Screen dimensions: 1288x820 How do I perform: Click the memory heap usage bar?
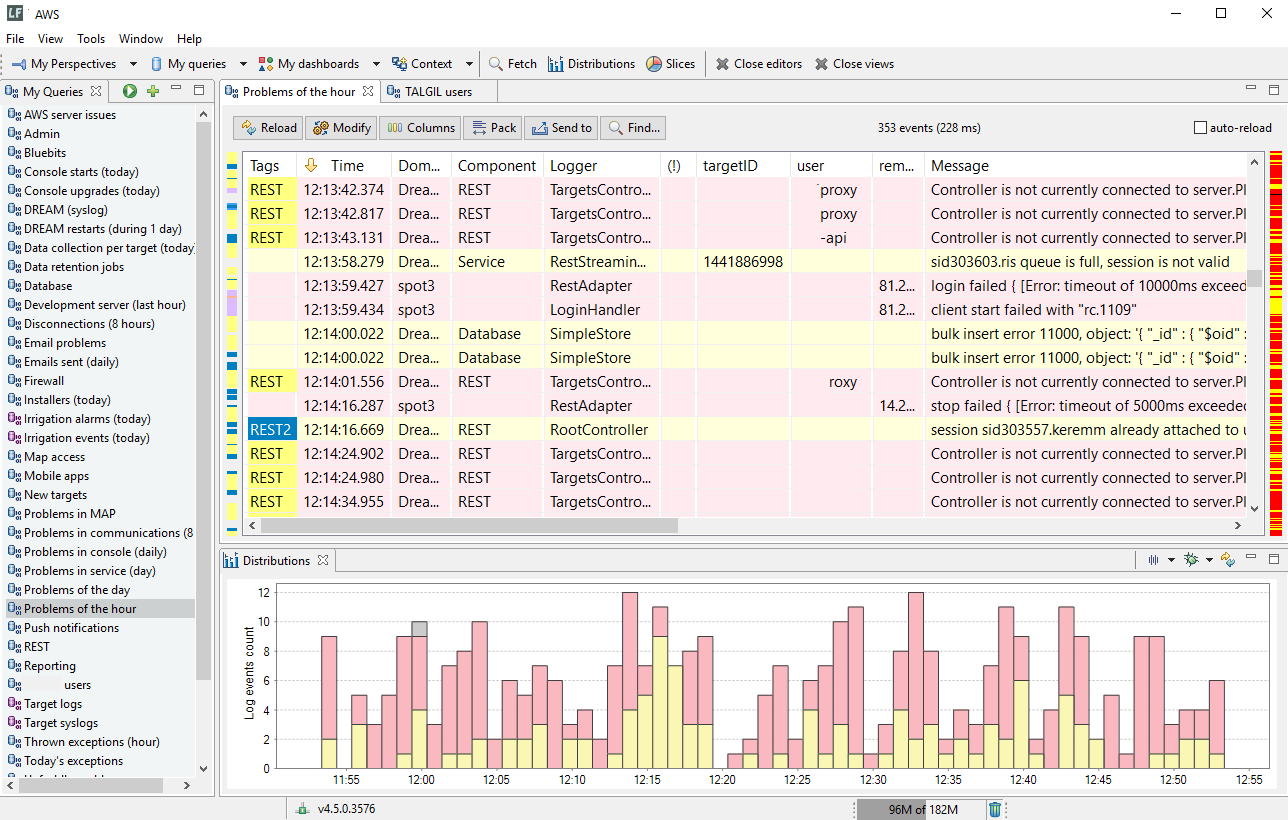pyautogui.click(x=921, y=809)
